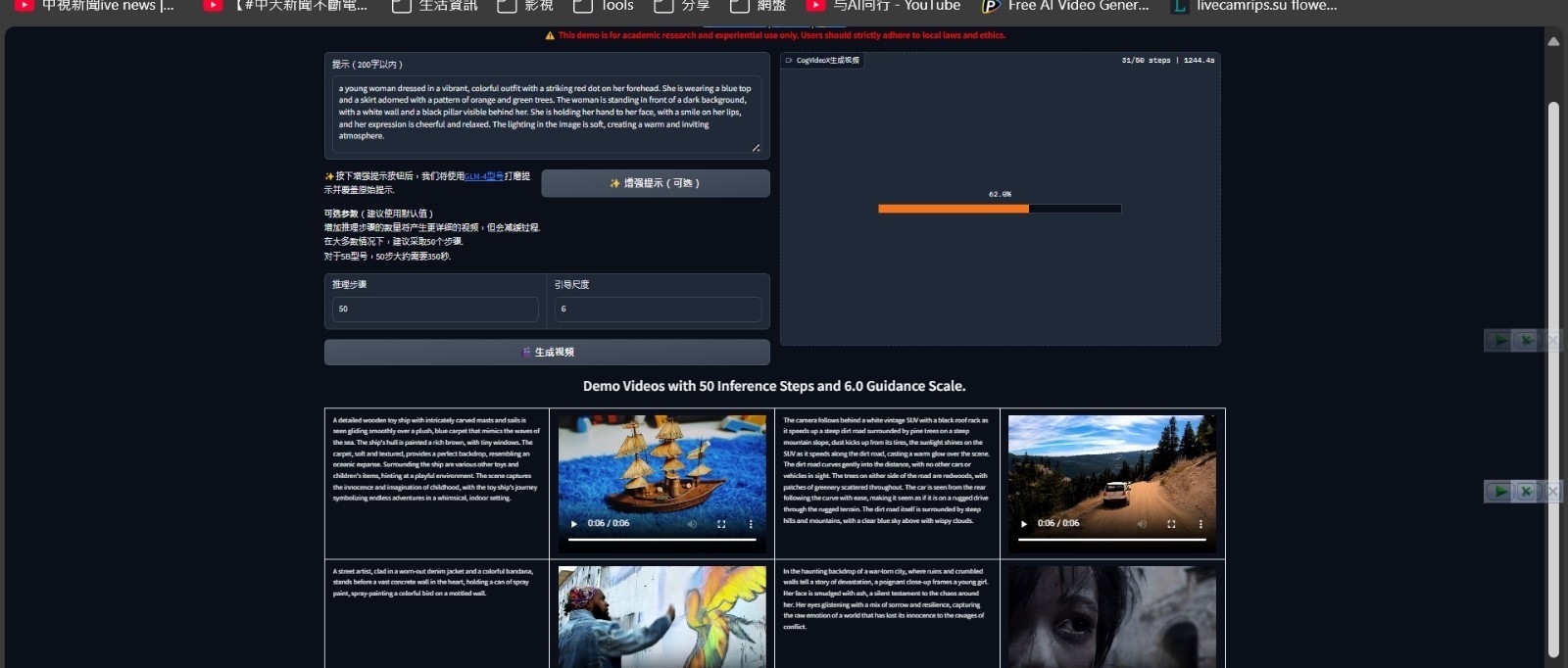Open the 分享 bookmarks folder
This screenshot has height=668, width=1568.
pyautogui.click(x=683, y=6)
